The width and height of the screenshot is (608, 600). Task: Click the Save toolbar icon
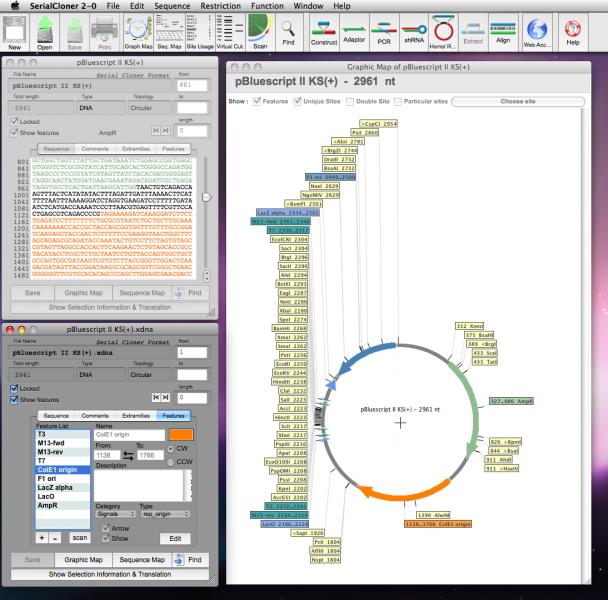click(74, 32)
